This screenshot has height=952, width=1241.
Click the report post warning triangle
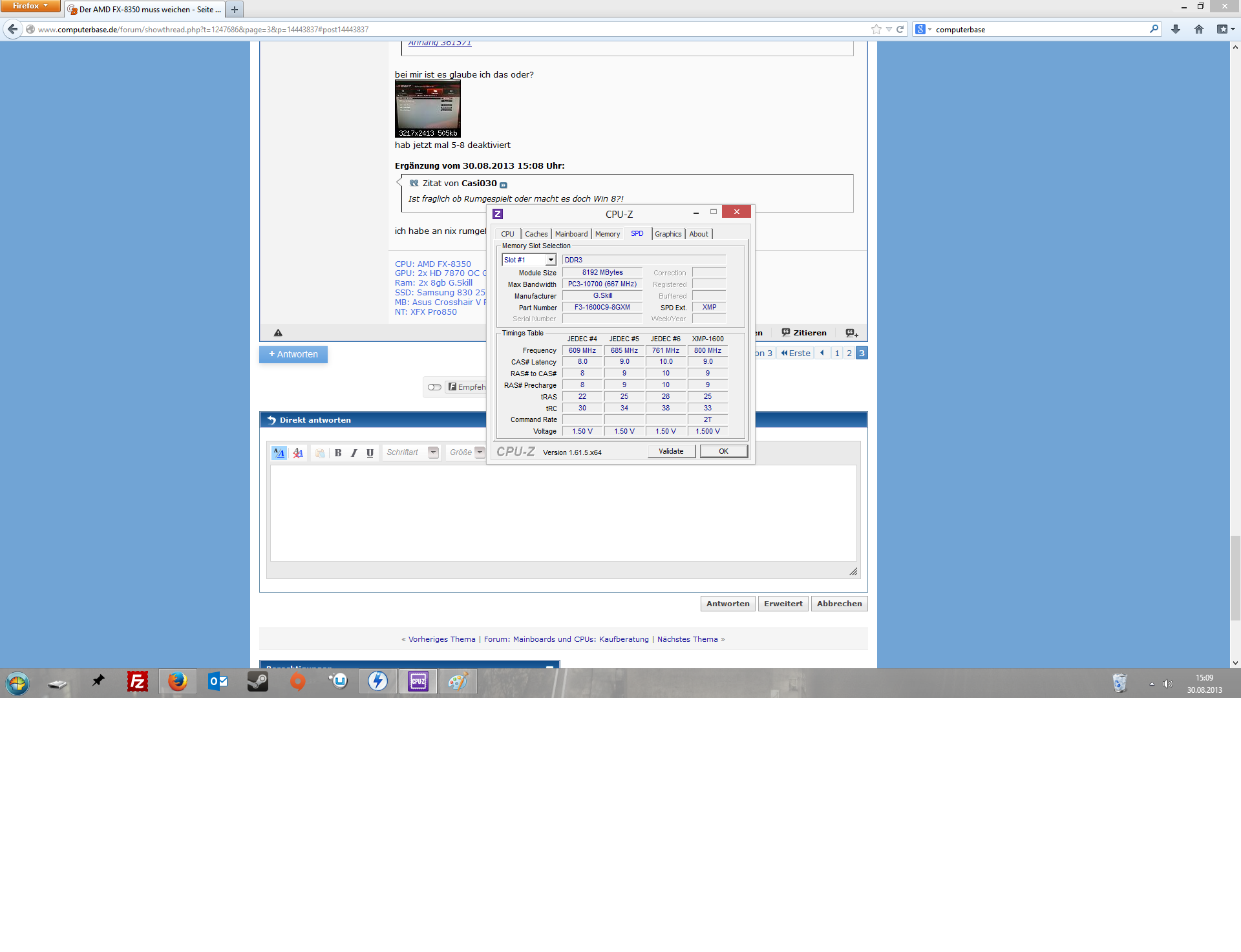tap(278, 333)
